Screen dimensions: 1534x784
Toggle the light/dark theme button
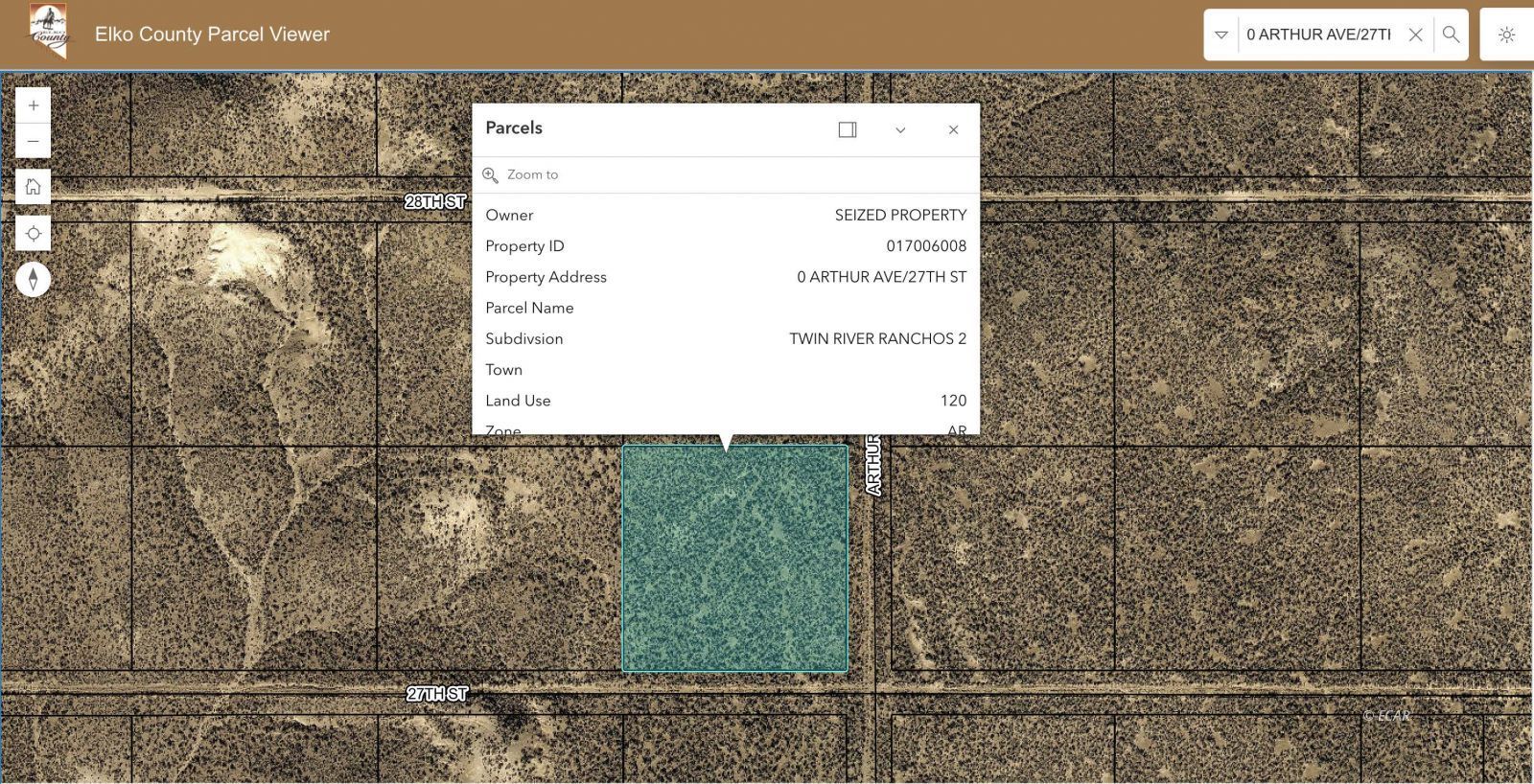(1506, 35)
